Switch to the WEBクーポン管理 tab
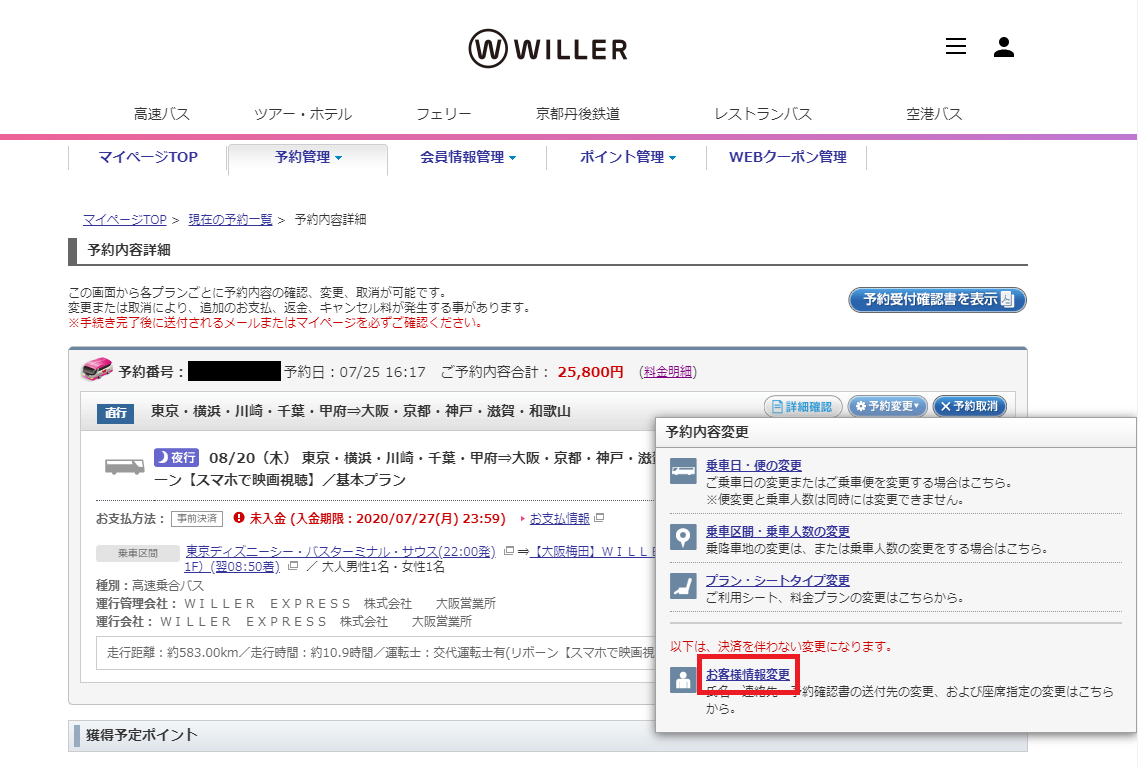Image resolution: width=1138 pixels, height=767 pixels. pos(787,157)
